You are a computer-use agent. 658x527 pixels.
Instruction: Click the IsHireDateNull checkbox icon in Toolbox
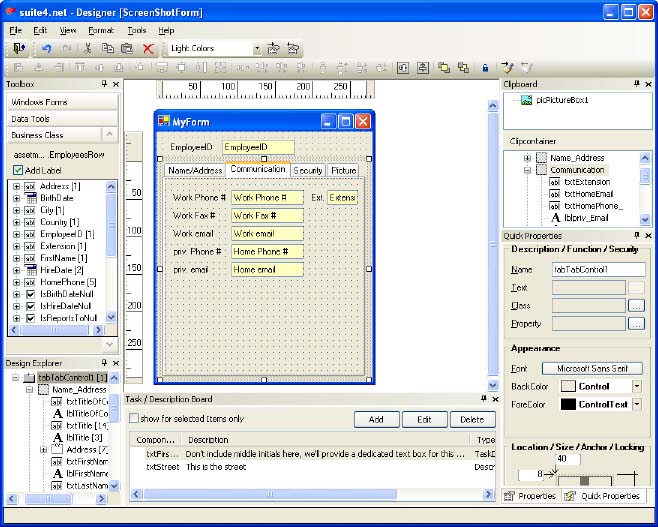[31, 304]
